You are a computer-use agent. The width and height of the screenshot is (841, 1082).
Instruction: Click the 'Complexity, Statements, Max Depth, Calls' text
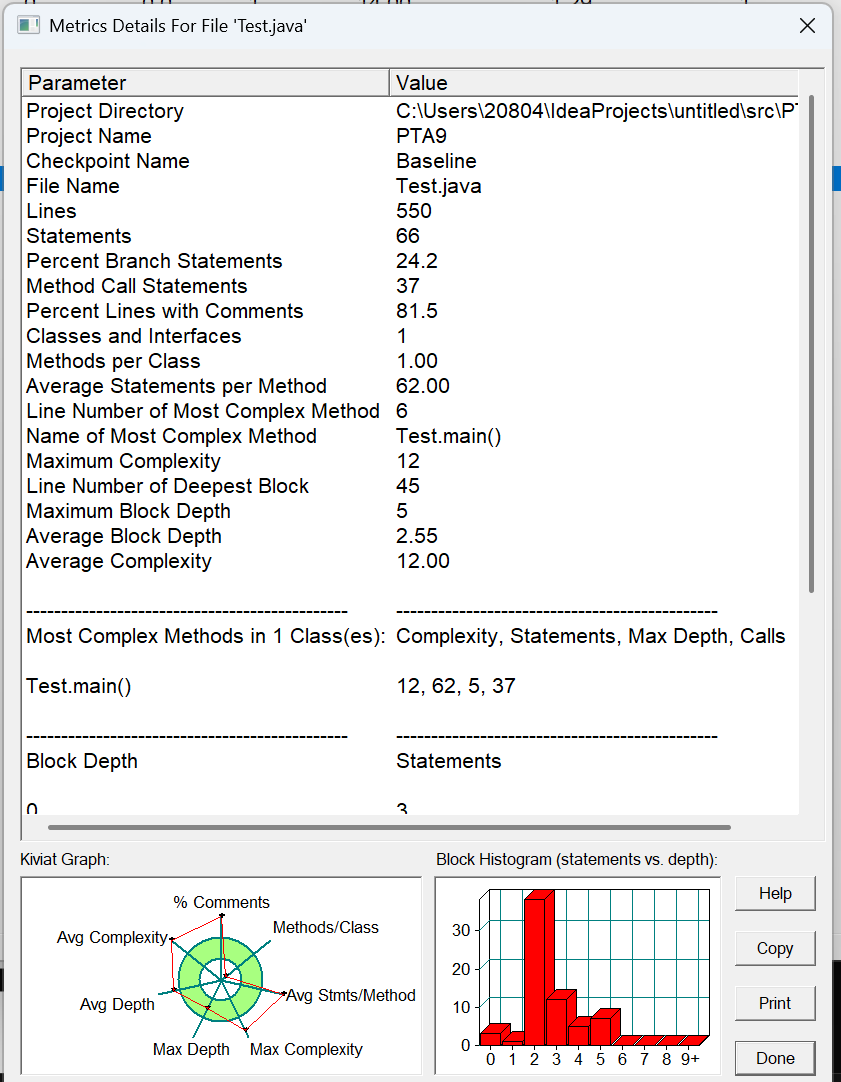pyautogui.click(x=591, y=636)
